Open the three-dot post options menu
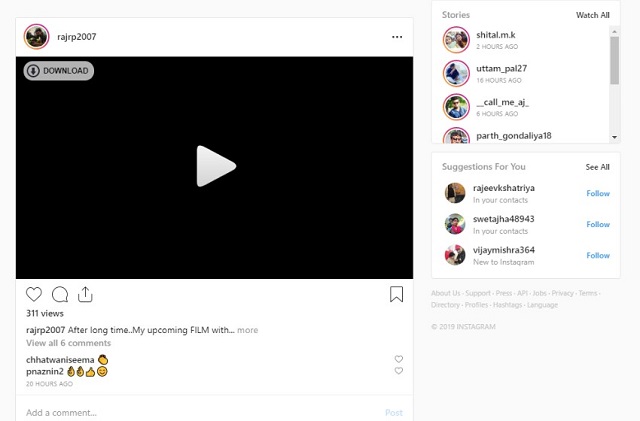This screenshot has height=421, width=640. coord(397,37)
